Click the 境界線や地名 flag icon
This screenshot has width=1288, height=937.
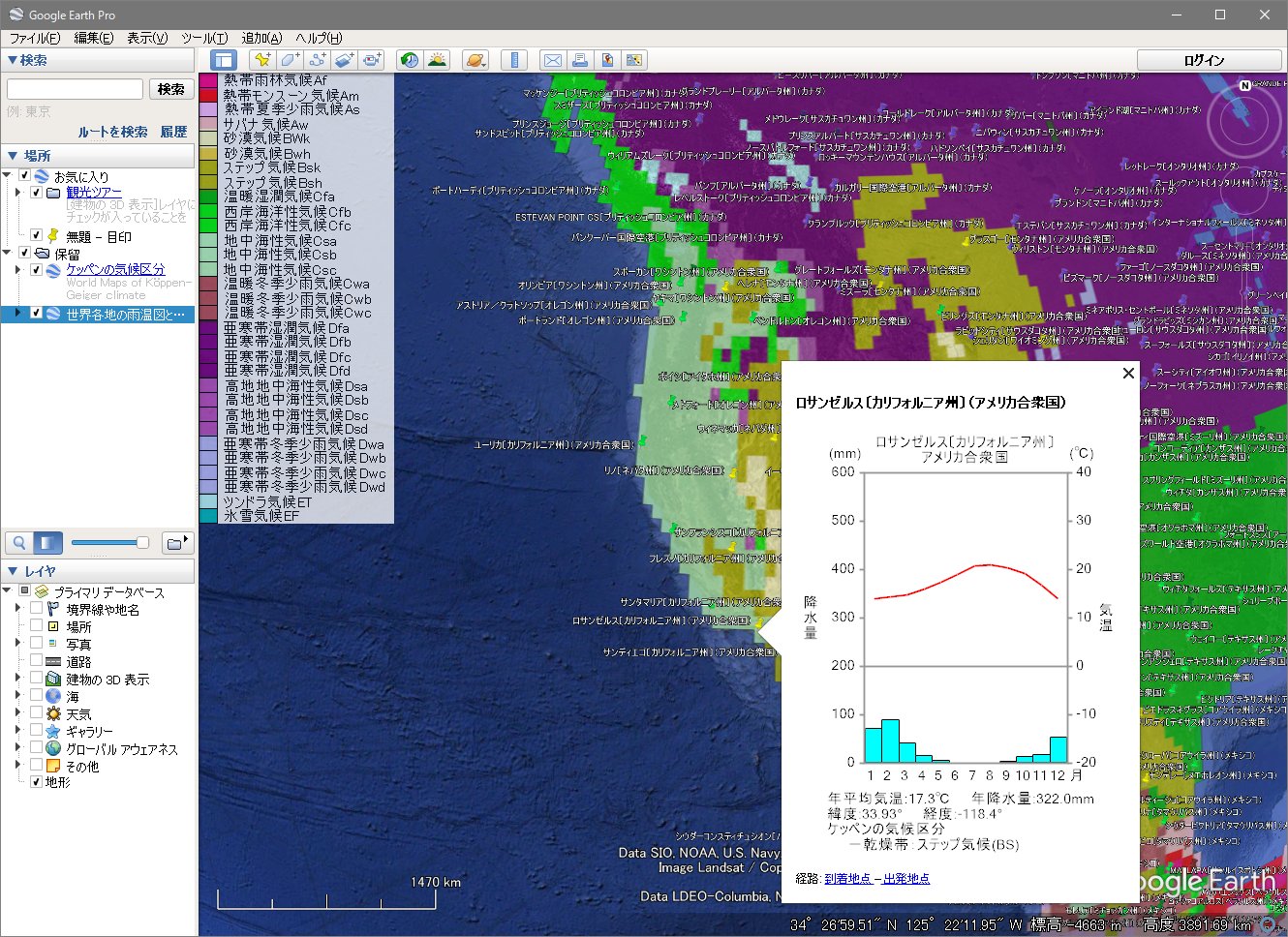pos(53,609)
